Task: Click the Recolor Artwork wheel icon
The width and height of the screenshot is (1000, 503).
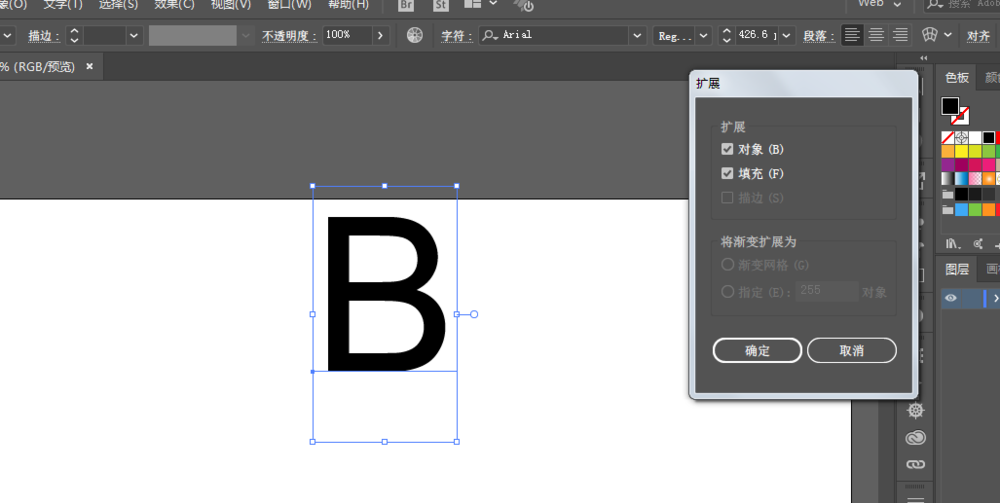Action: [415, 35]
